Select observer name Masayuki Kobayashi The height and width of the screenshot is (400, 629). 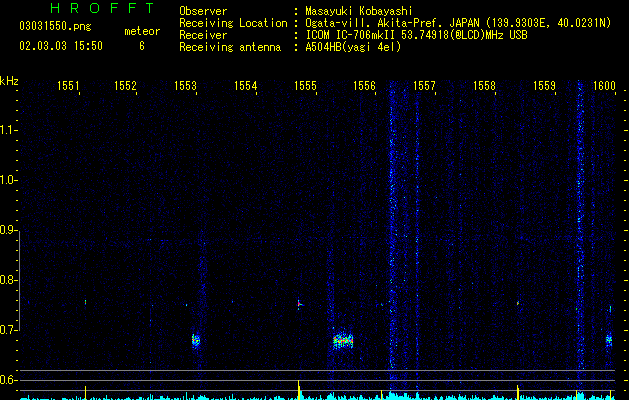point(359,11)
